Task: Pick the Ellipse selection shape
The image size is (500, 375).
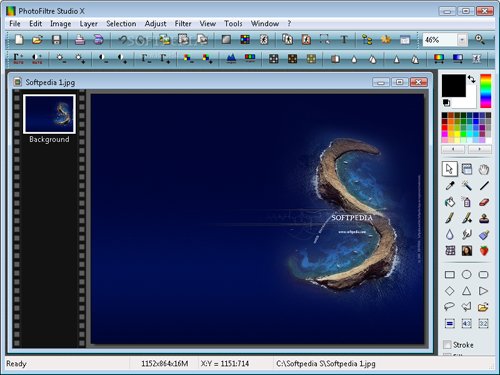Action: [467, 274]
